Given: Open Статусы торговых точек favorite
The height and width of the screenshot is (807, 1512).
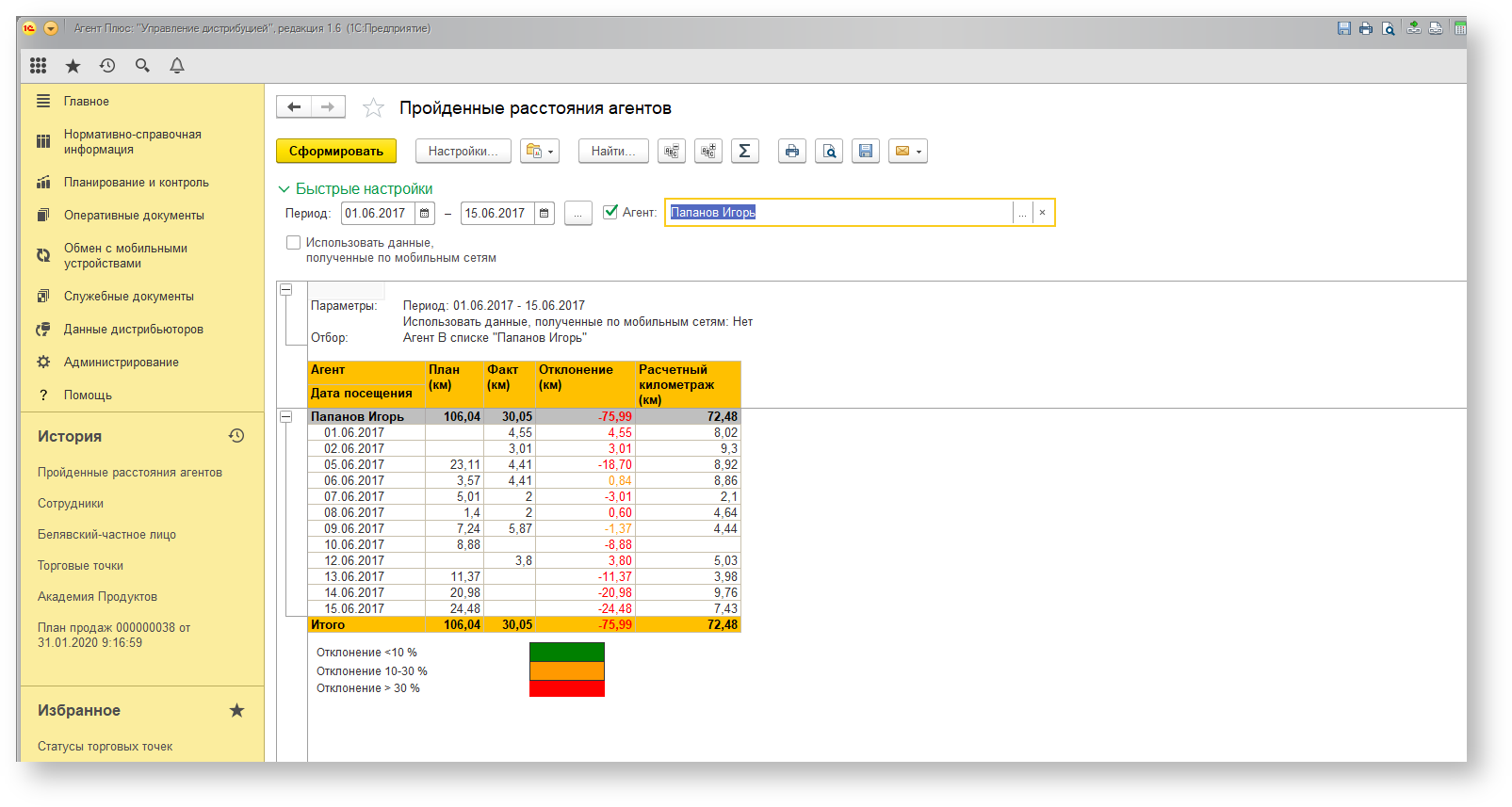Looking at the screenshot, I should 105,746.
